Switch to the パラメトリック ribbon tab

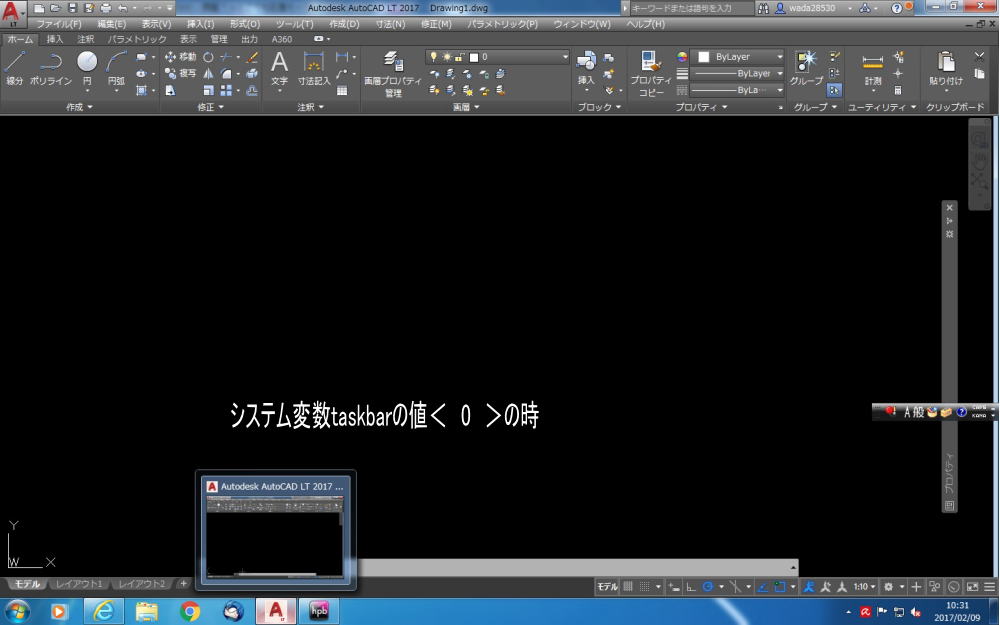pos(136,39)
